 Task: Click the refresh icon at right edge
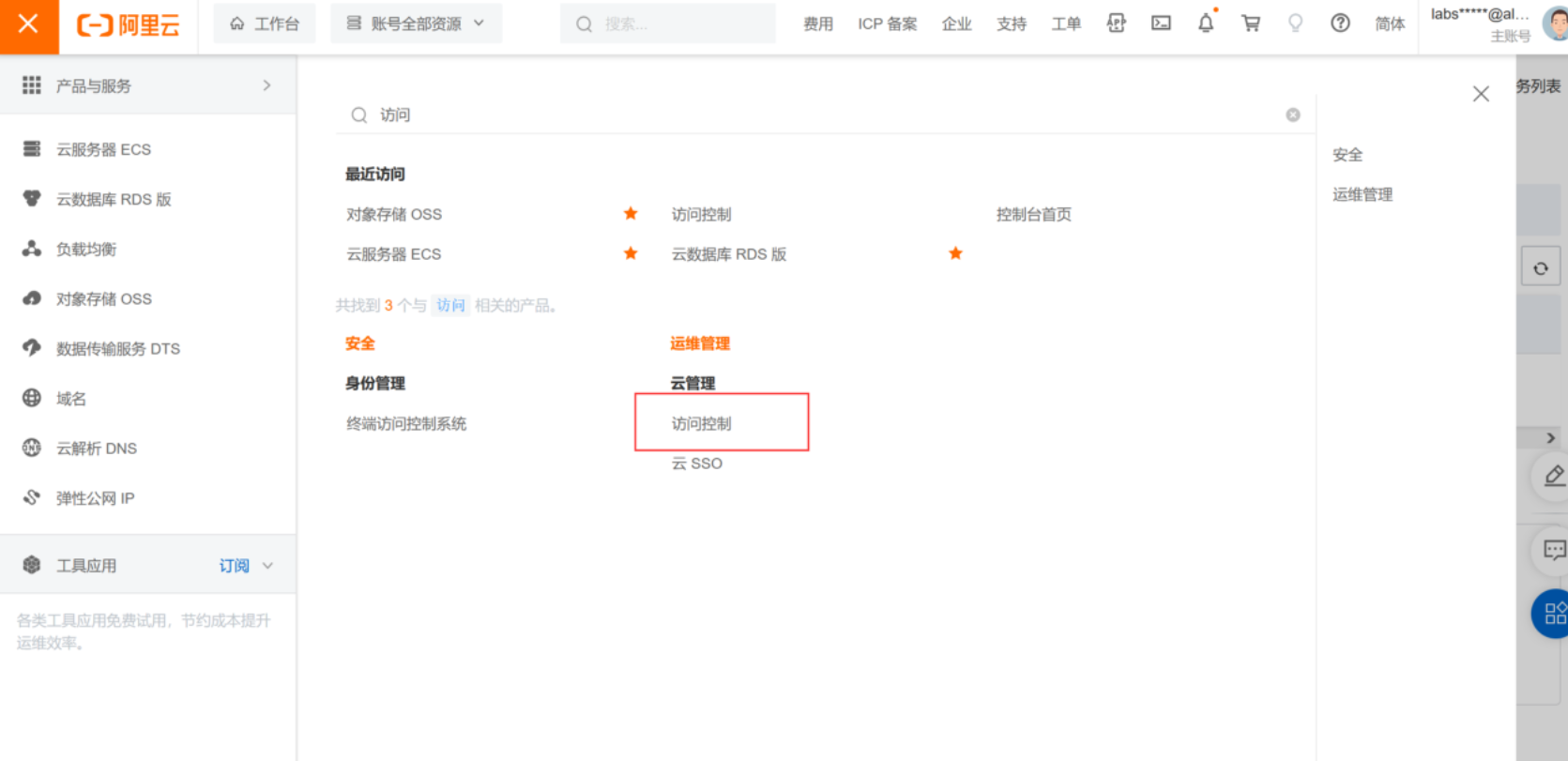click(x=1541, y=268)
